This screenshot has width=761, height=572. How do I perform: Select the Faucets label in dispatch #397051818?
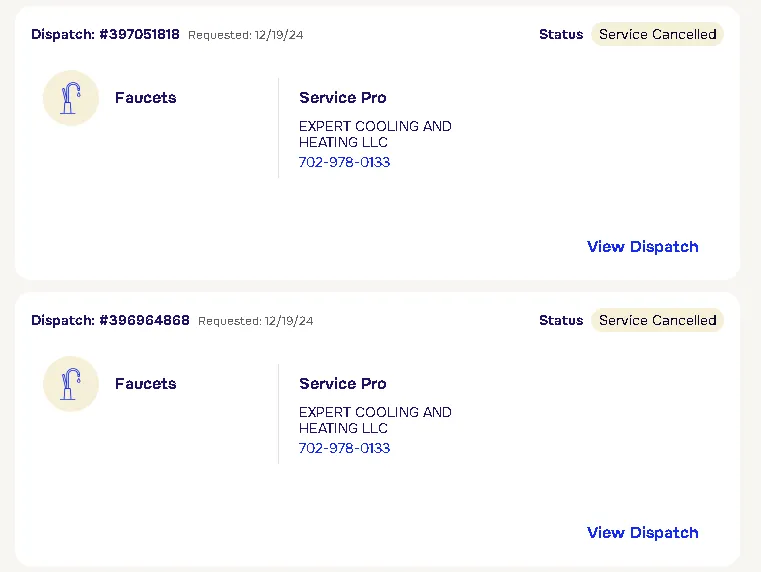[x=145, y=98]
